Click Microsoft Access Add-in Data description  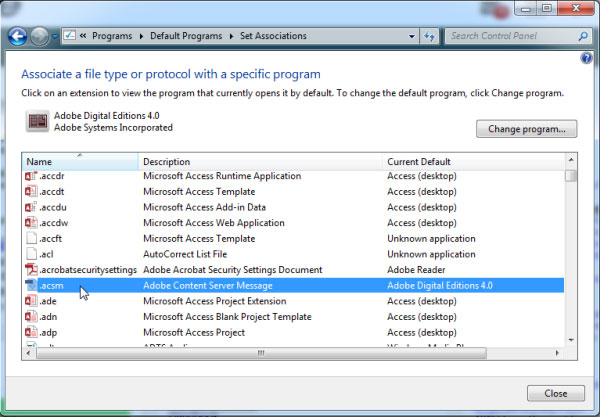[204, 207]
